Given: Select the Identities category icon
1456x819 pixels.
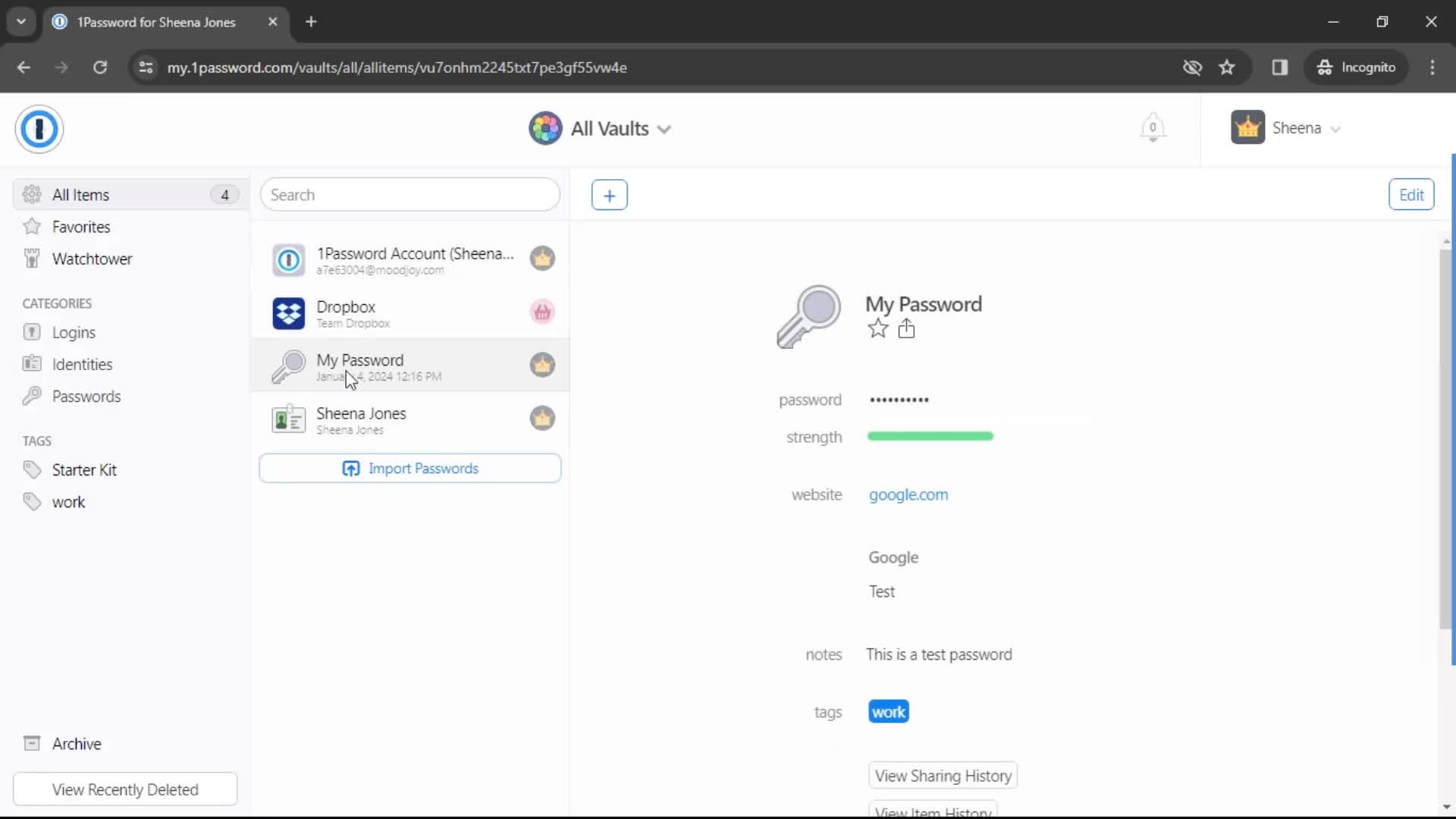Looking at the screenshot, I should pos(31,364).
